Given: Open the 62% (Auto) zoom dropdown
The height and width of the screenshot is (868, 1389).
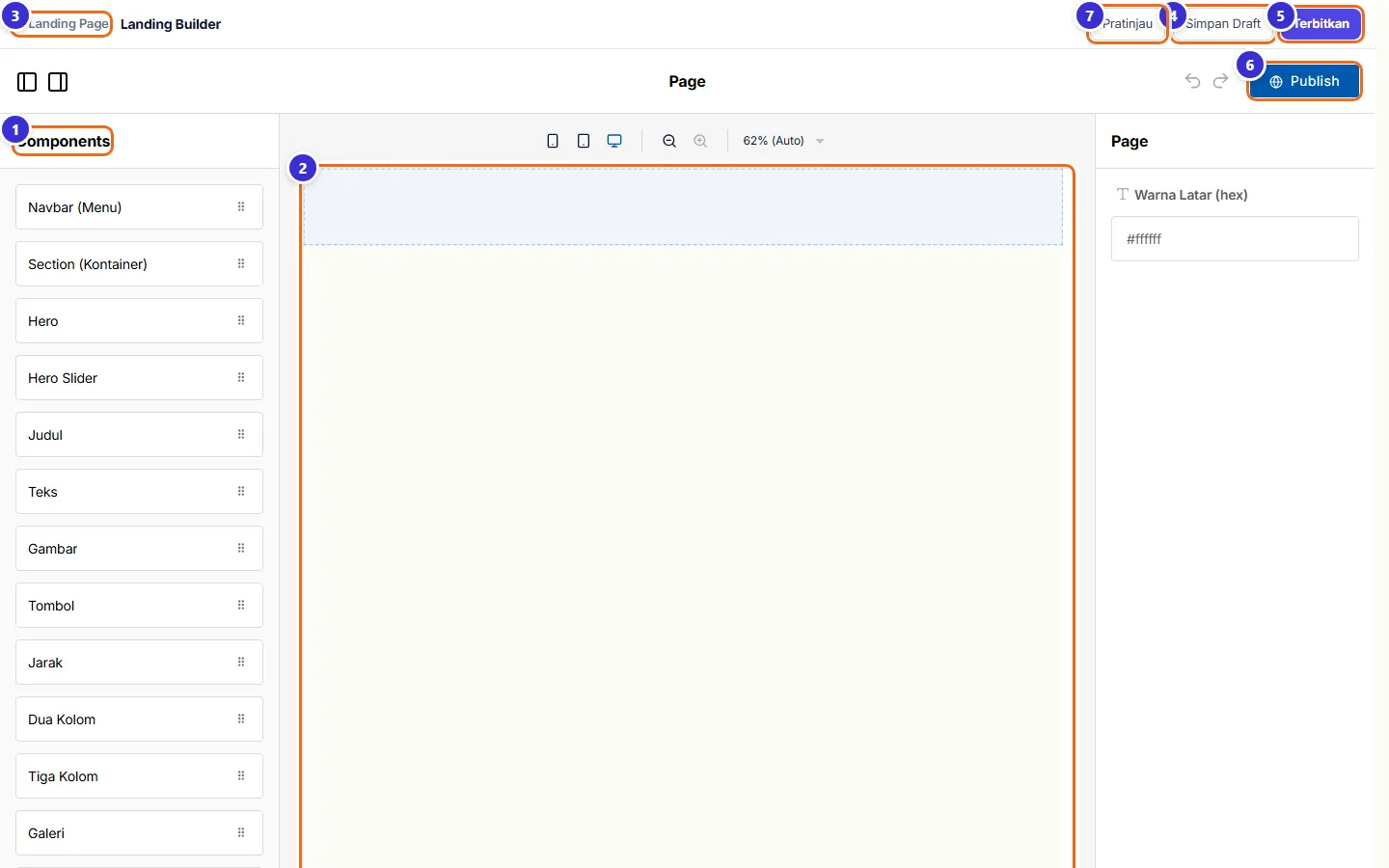Looking at the screenshot, I should [x=783, y=141].
